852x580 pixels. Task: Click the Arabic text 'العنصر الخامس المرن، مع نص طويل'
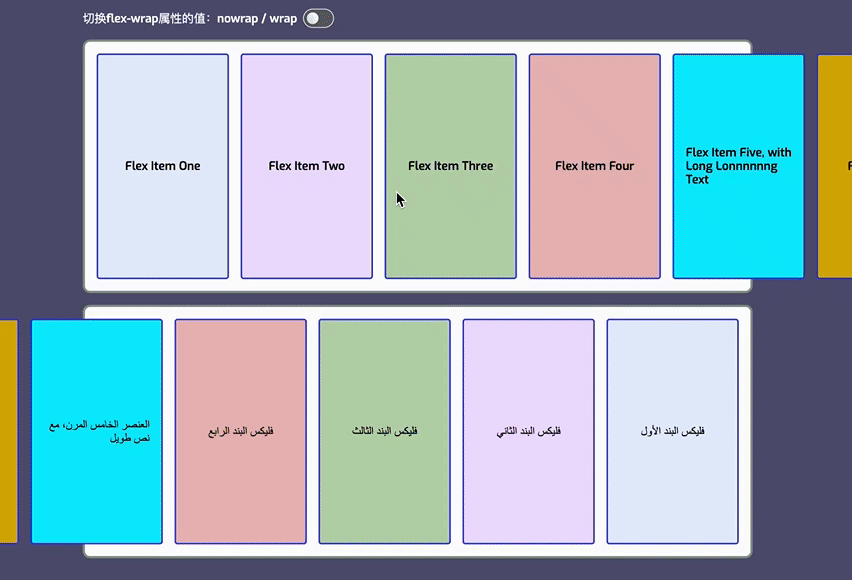(98, 431)
